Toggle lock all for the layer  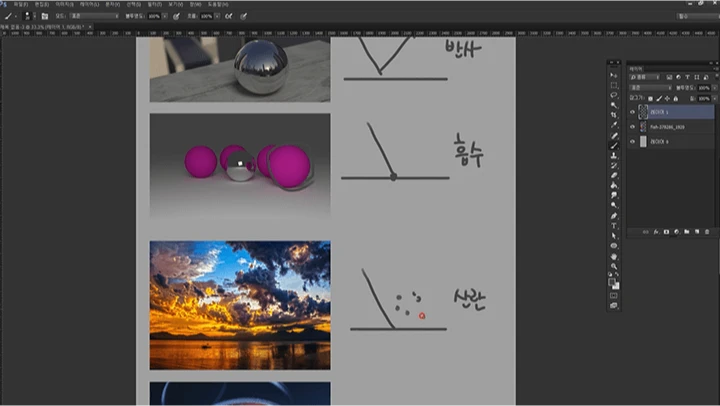[676, 99]
